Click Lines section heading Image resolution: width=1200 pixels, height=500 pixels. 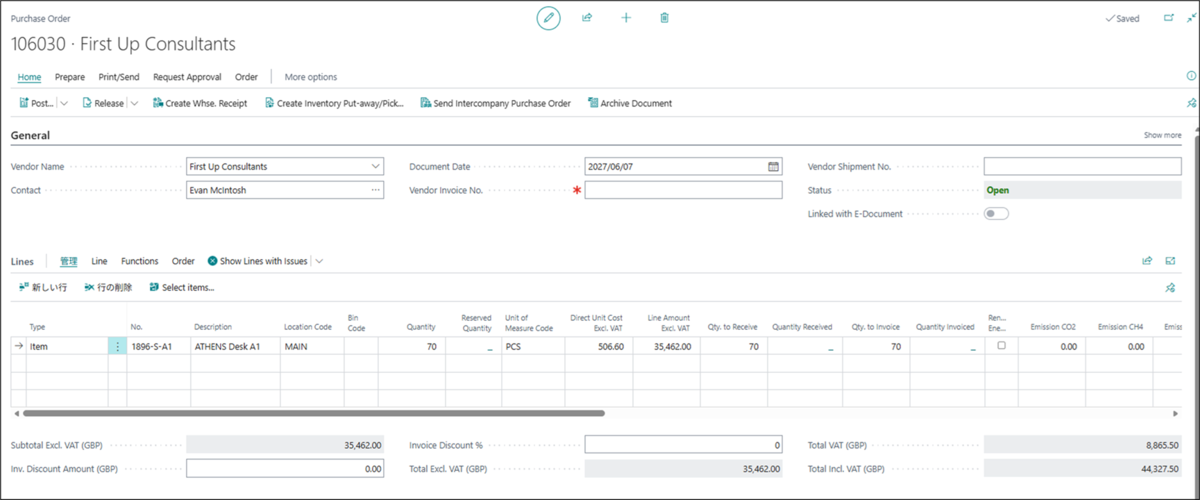[22, 261]
